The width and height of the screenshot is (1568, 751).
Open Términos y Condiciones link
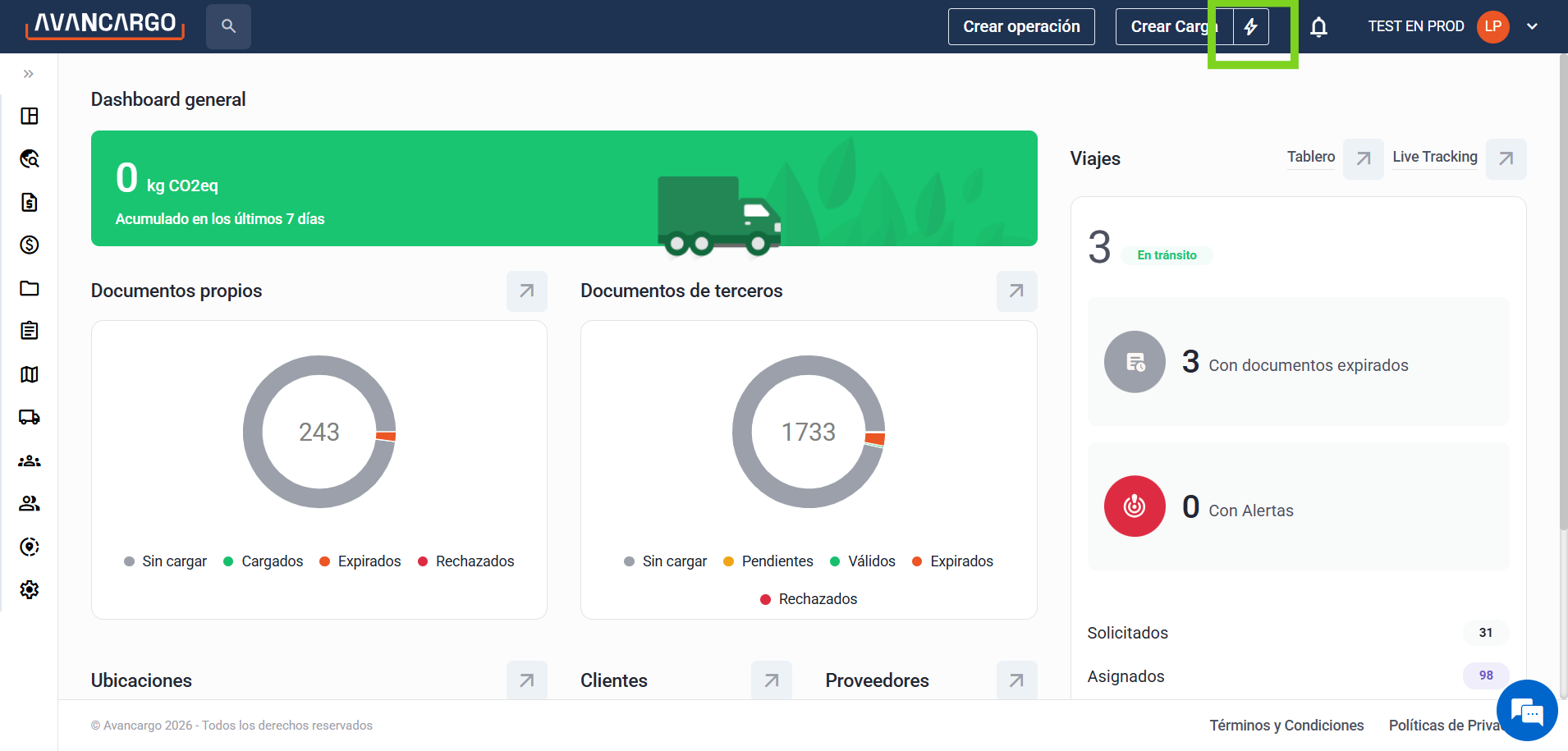[x=1286, y=726]
